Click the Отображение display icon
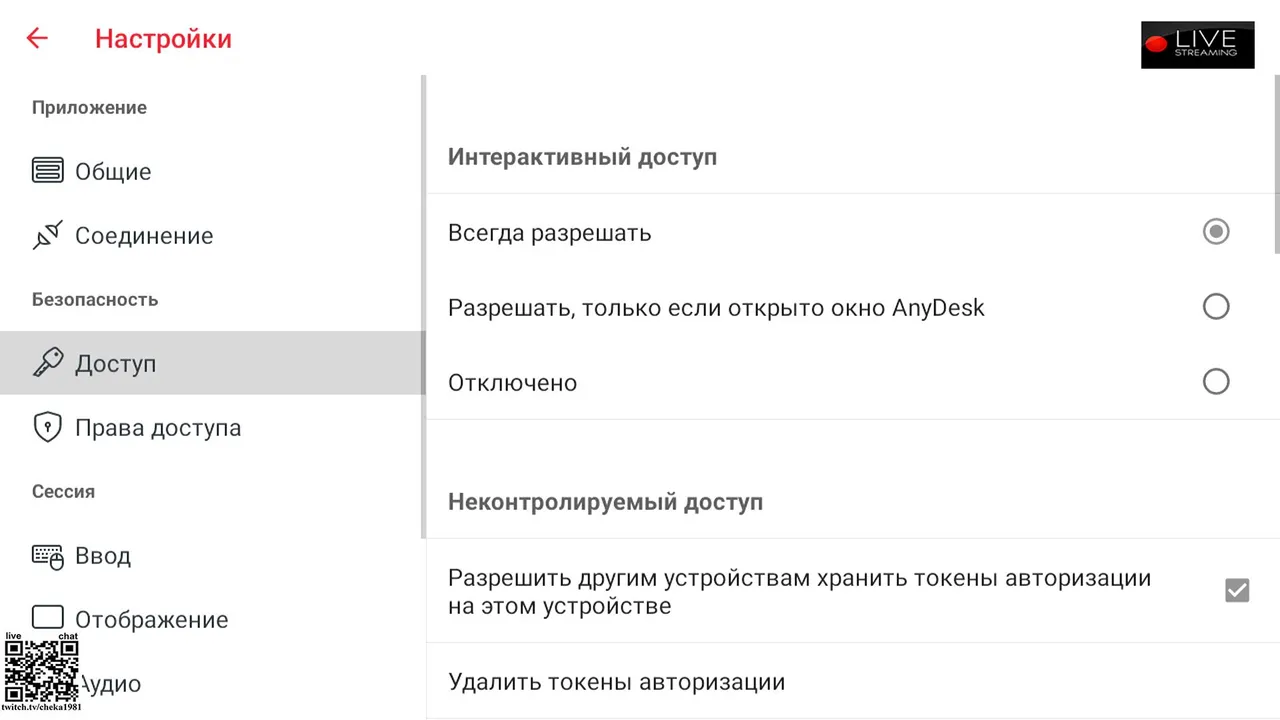This screenshot has width=1280, height=720. tap(47, 618)
